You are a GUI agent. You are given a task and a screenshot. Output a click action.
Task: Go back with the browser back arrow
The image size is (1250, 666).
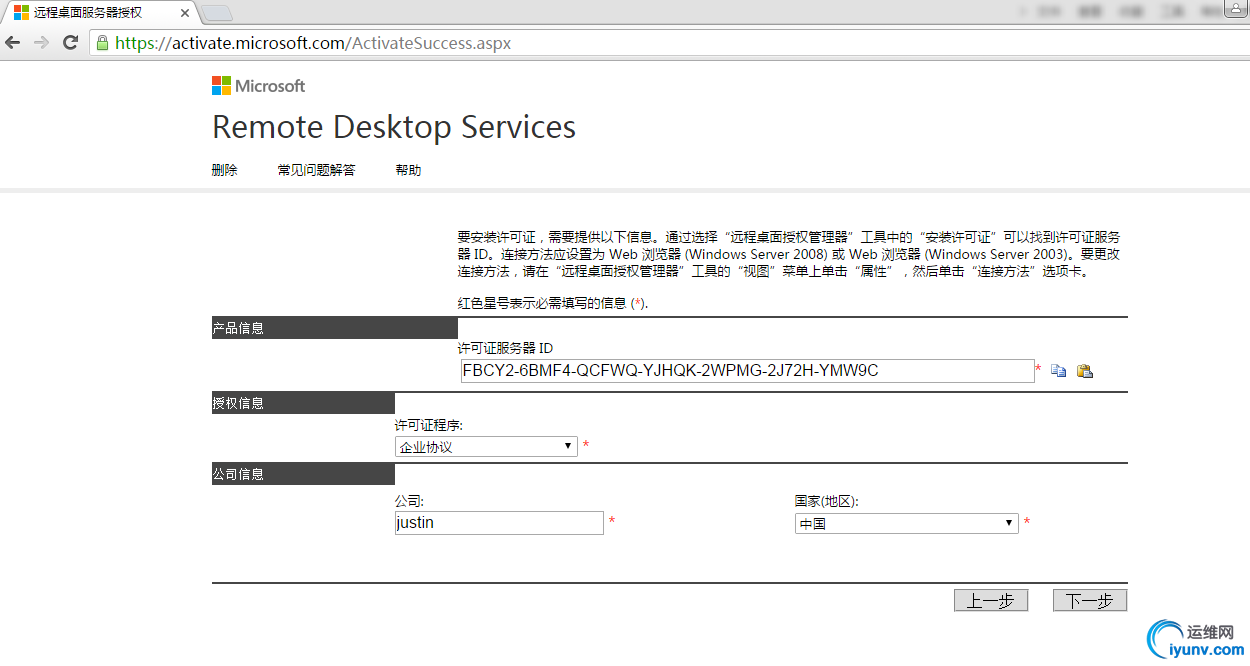(13, 43)
